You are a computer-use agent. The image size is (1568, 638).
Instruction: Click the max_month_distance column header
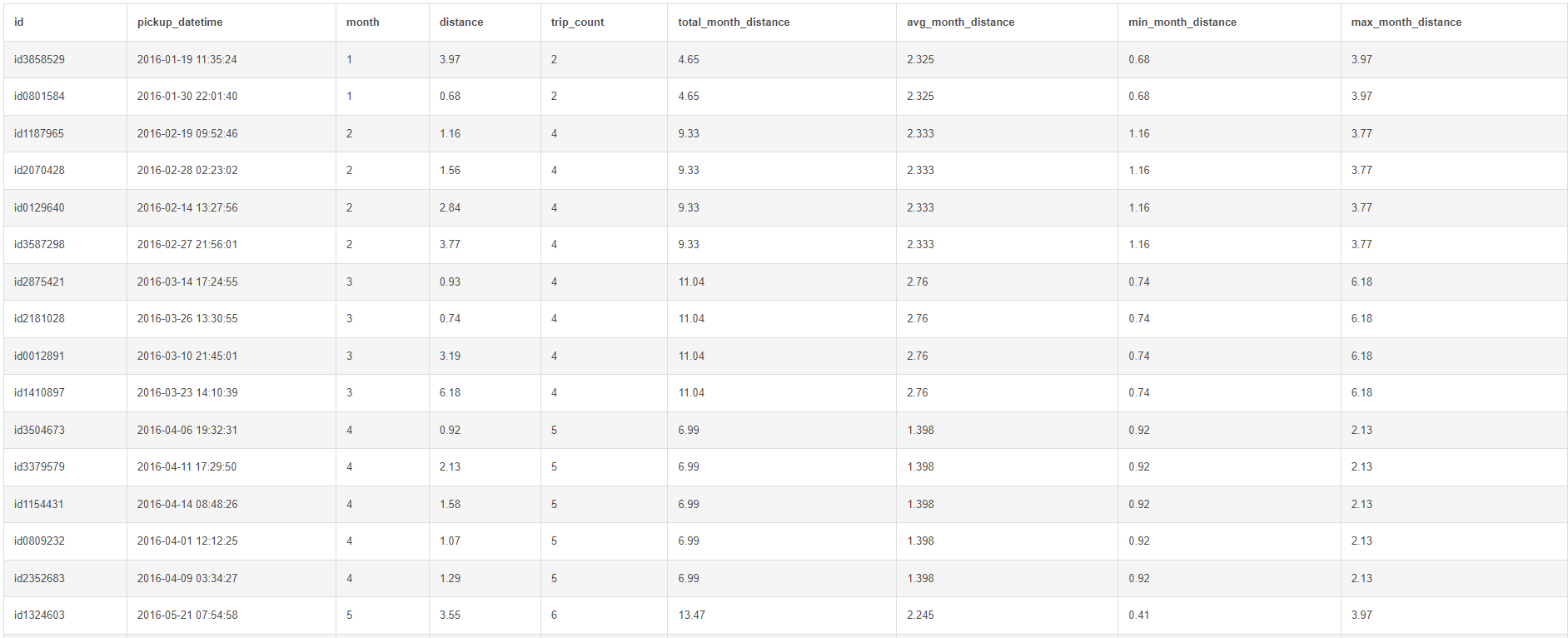[1406, 22]
